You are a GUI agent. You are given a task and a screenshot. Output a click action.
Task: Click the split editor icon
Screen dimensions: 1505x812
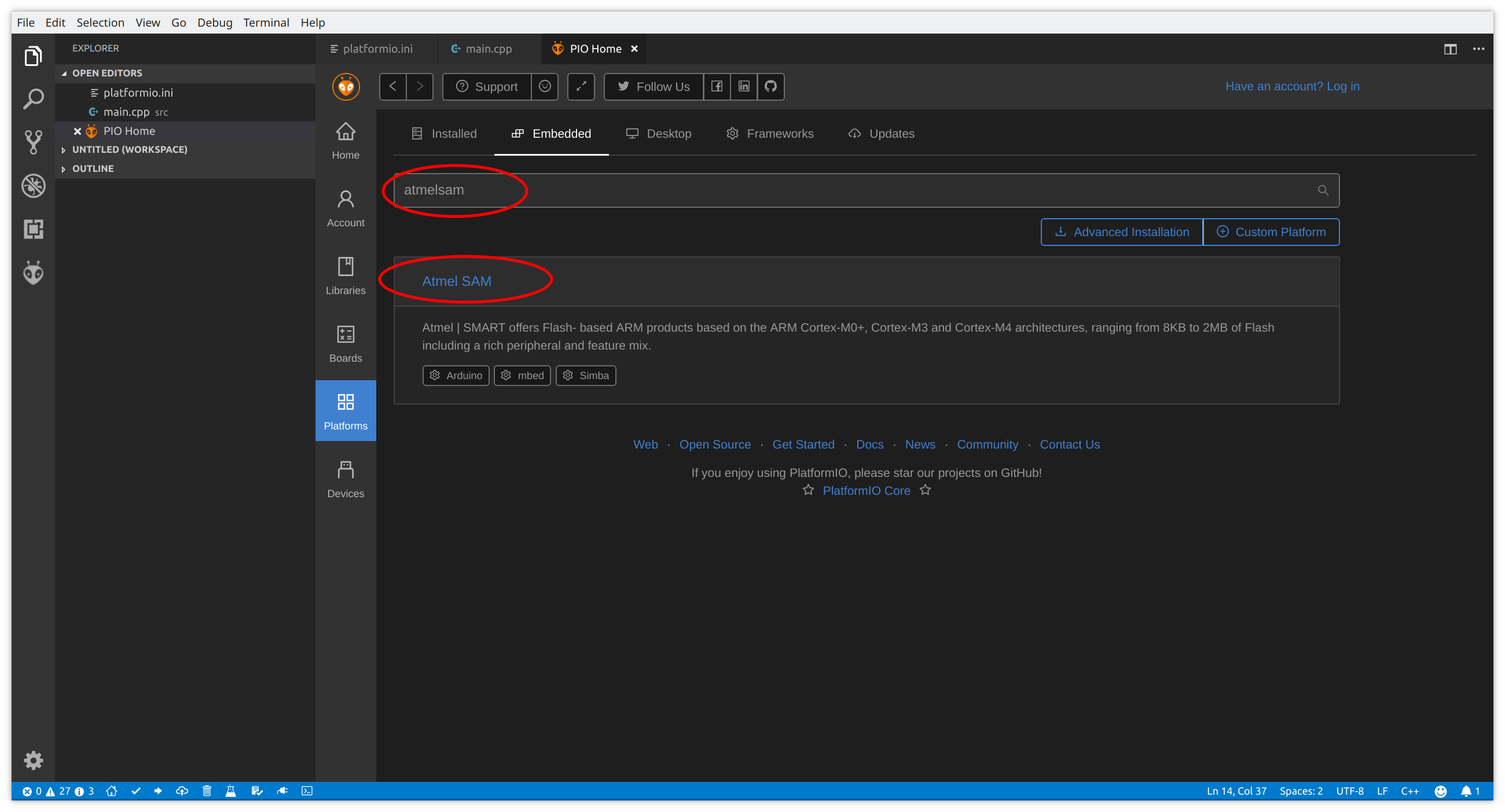pos(1450,49)
